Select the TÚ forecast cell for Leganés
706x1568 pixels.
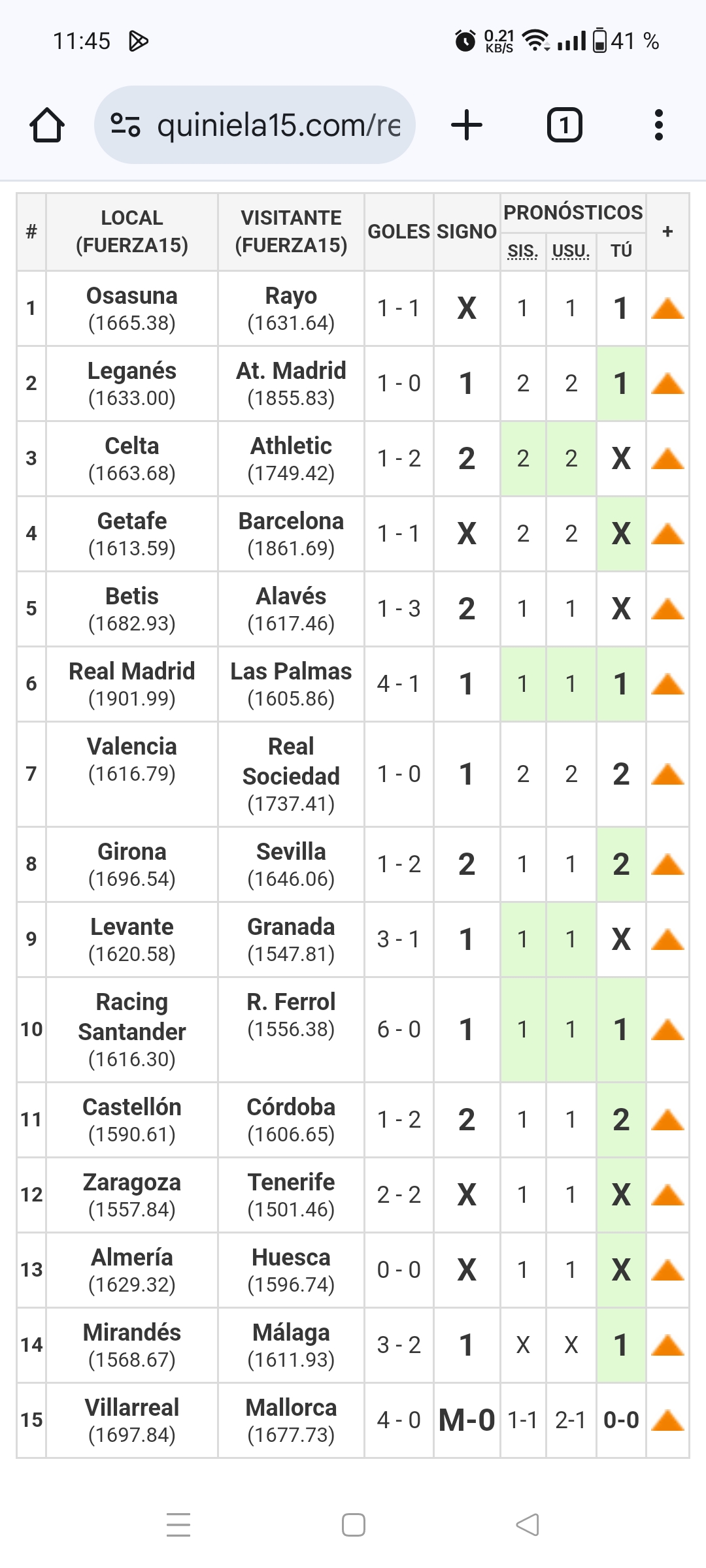[621, 384]
